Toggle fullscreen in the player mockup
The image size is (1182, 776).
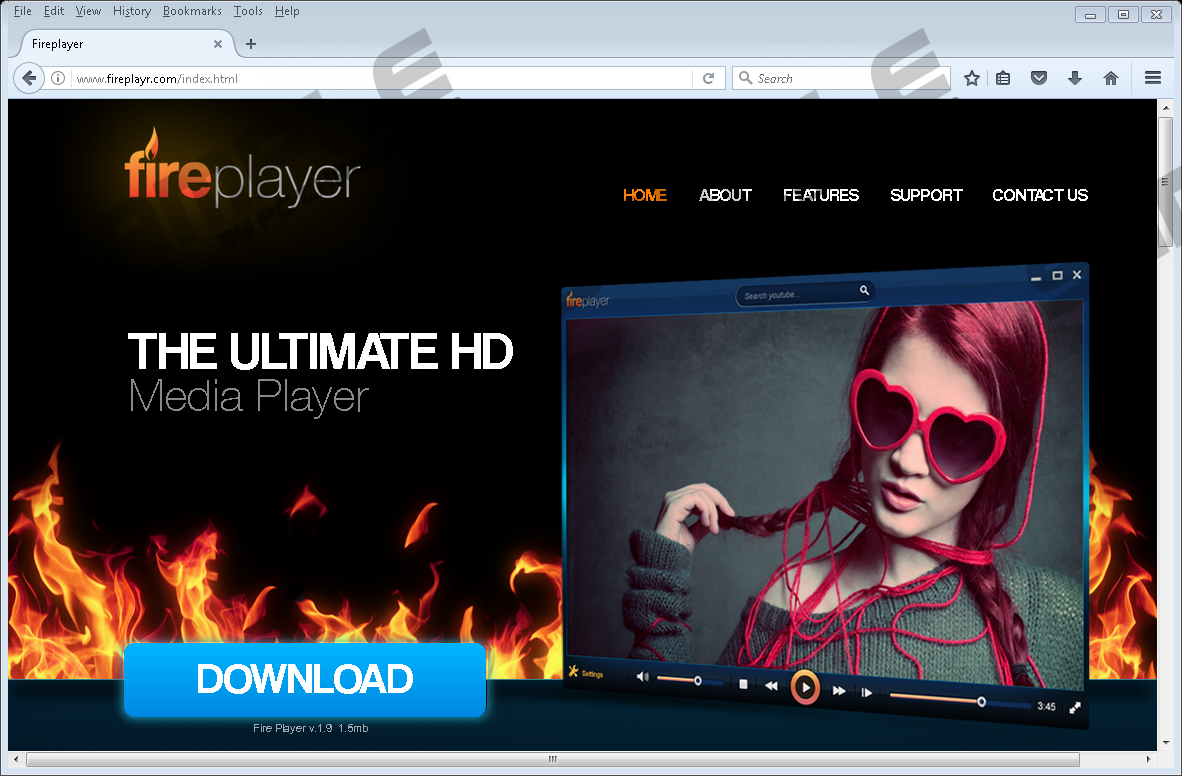pyautogui.click(x=1075, y=707)
